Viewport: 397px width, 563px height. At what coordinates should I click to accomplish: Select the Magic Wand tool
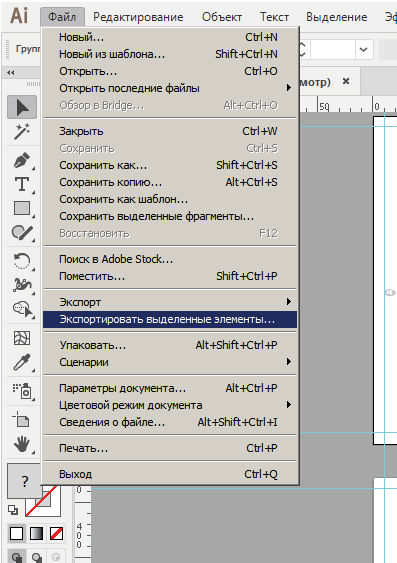point(22,132)
